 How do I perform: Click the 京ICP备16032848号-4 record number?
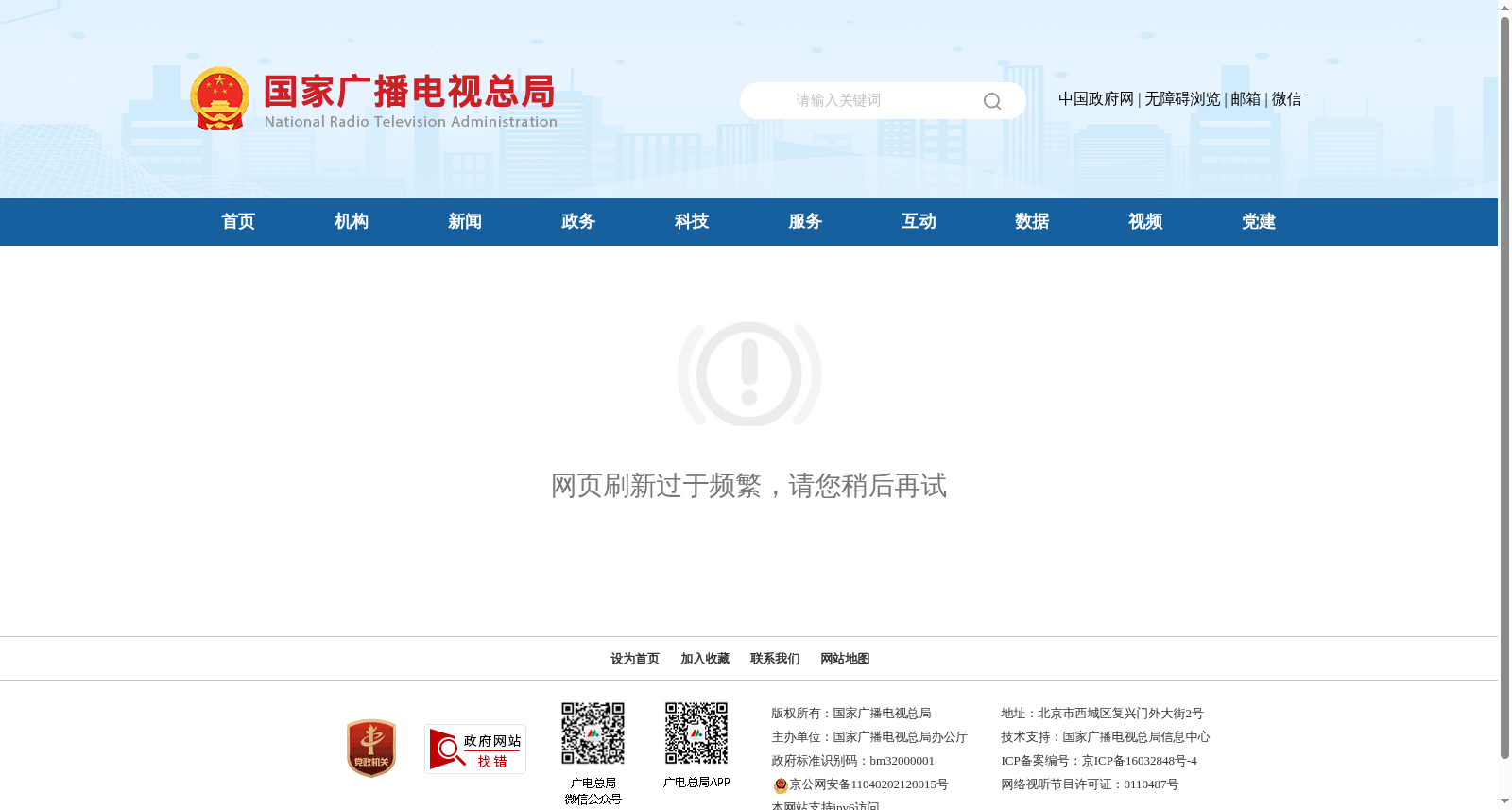1139,761
